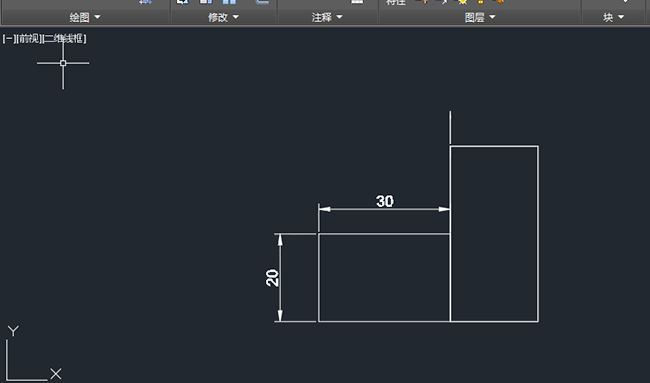Select the left edge of the small rectangle
This screenshot has height=383, width=650.
pos(318,277)
